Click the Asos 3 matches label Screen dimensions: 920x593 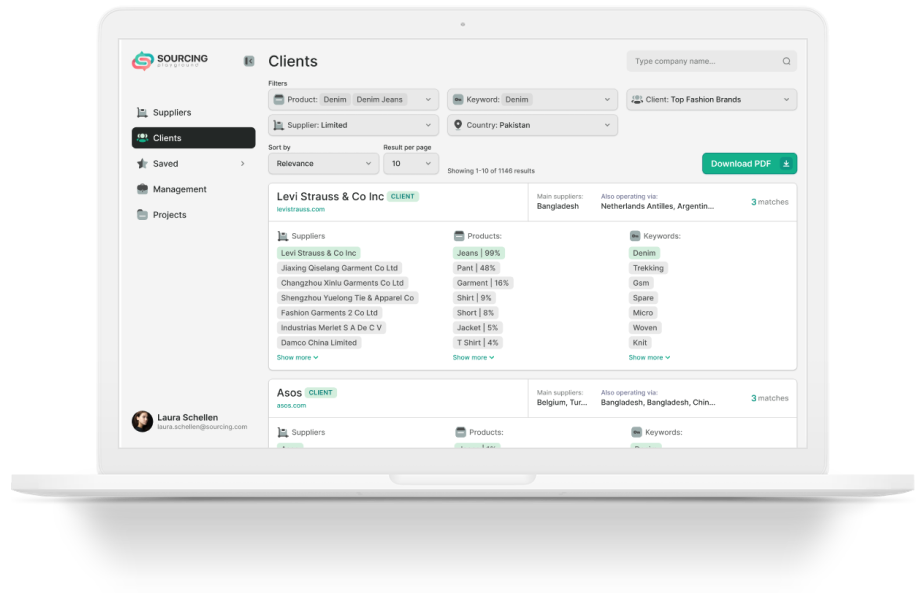tap(770, 398)
